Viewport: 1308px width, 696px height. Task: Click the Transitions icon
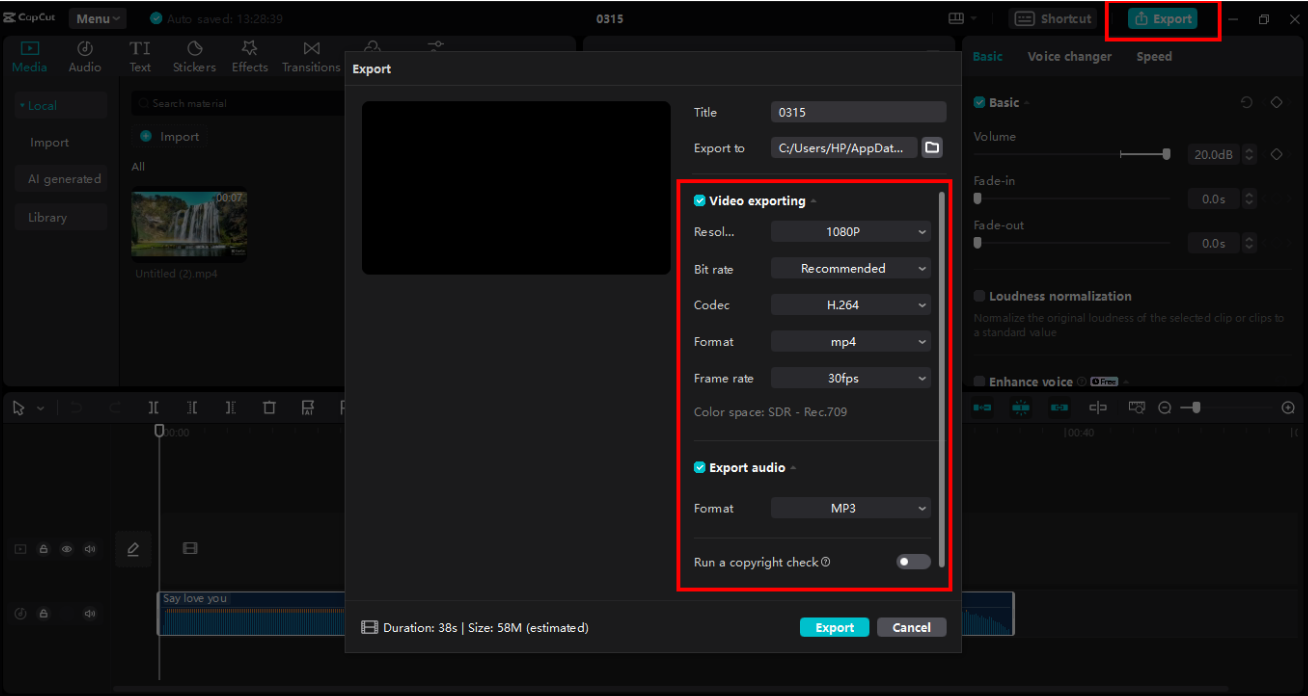(312, 48)
